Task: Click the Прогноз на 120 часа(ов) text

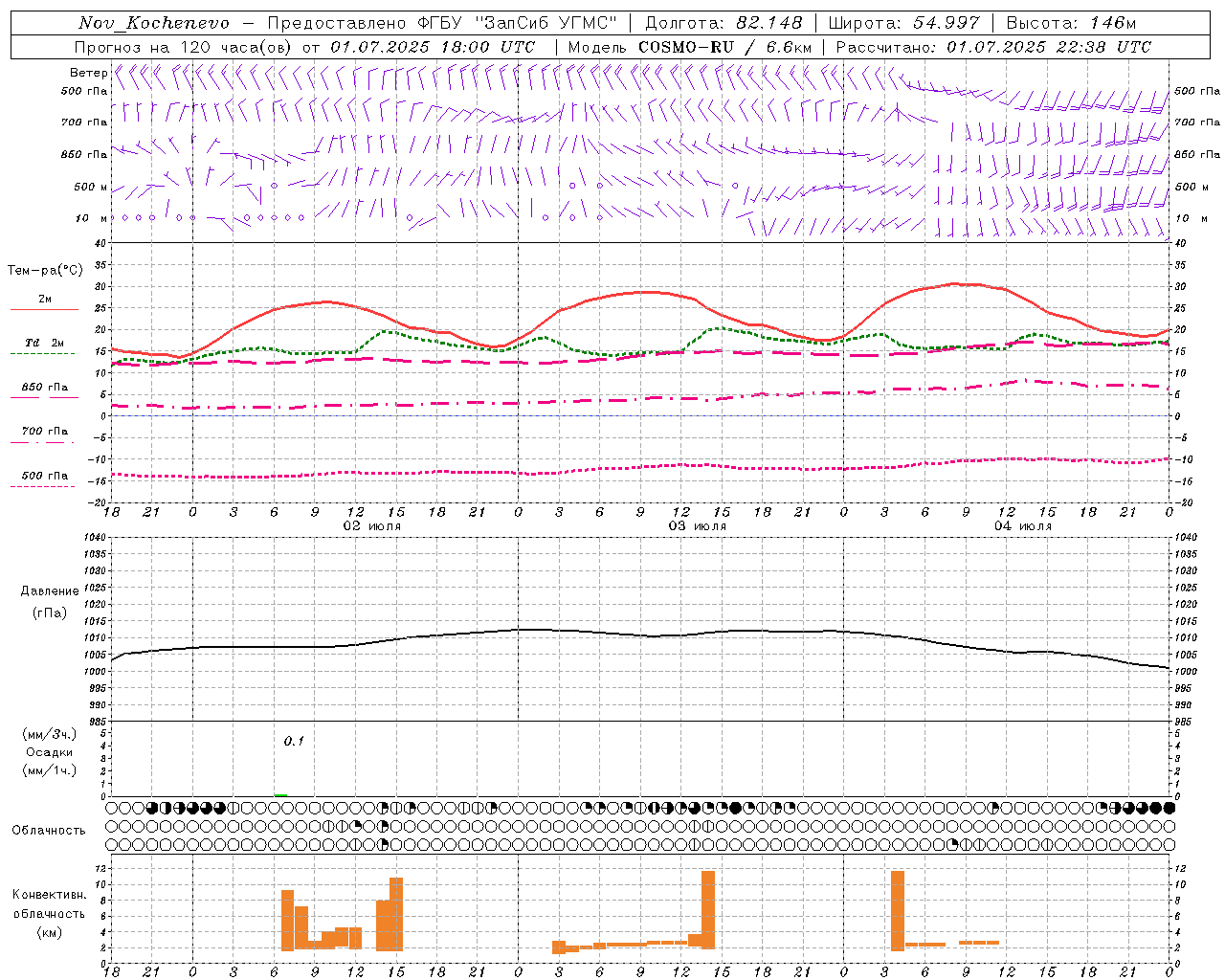Action: click(x=185, y=47)
